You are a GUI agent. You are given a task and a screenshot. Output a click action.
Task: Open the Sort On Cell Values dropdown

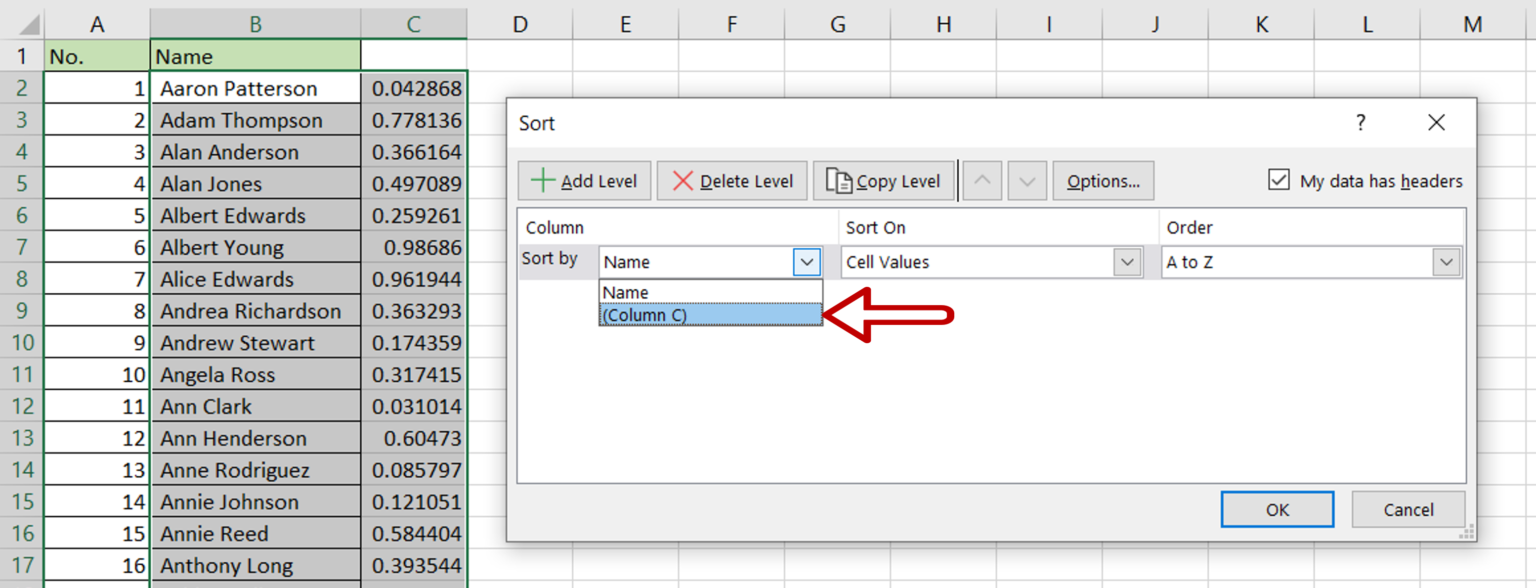click(x=1128, y=262)
